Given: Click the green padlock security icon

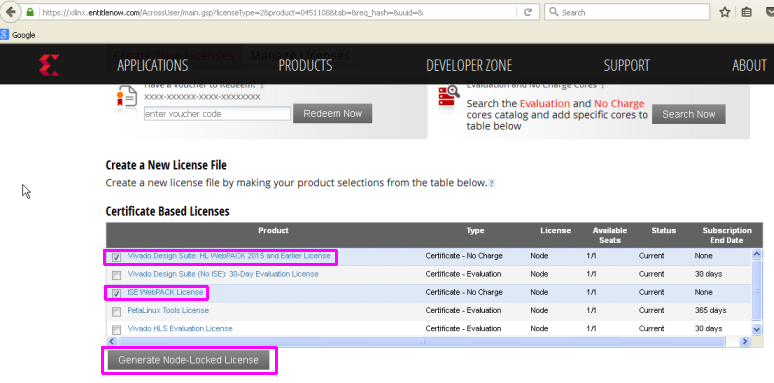Looking at the screenshot, I should point(30,12).
